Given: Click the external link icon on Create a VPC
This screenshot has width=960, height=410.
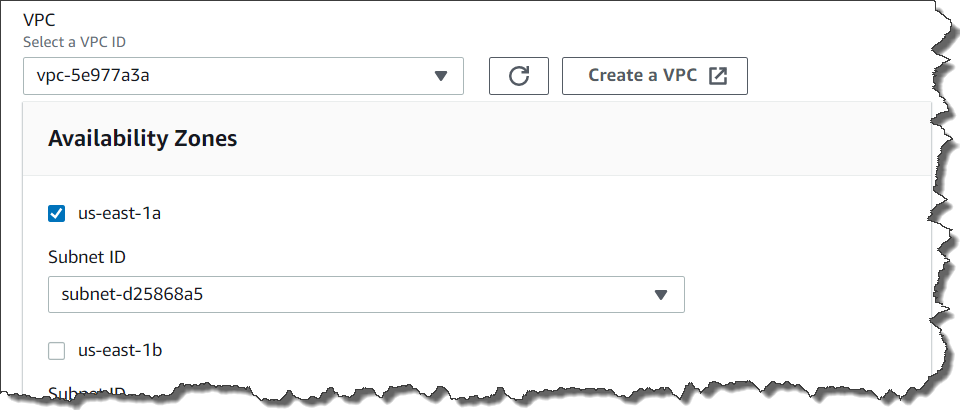Looking at the screenshot, I should click(x=718, y=76).
